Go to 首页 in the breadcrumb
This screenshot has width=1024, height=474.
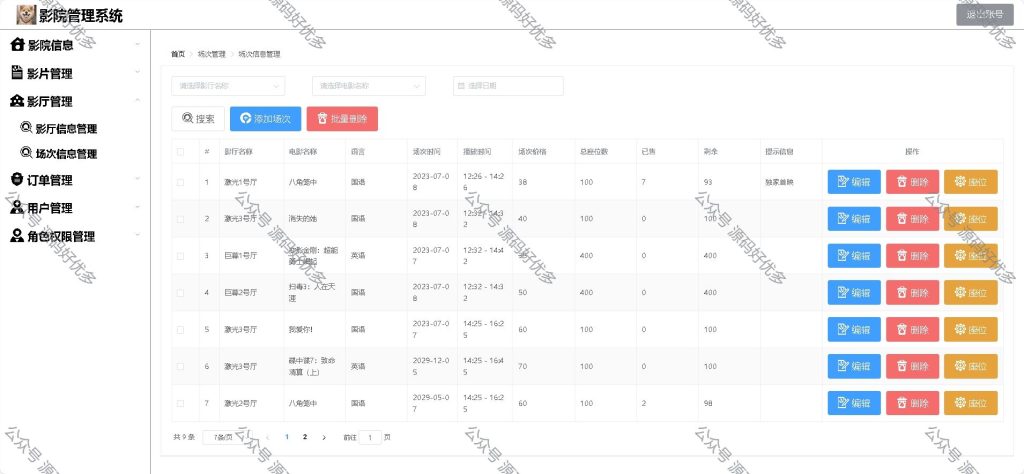pos(178,54)
